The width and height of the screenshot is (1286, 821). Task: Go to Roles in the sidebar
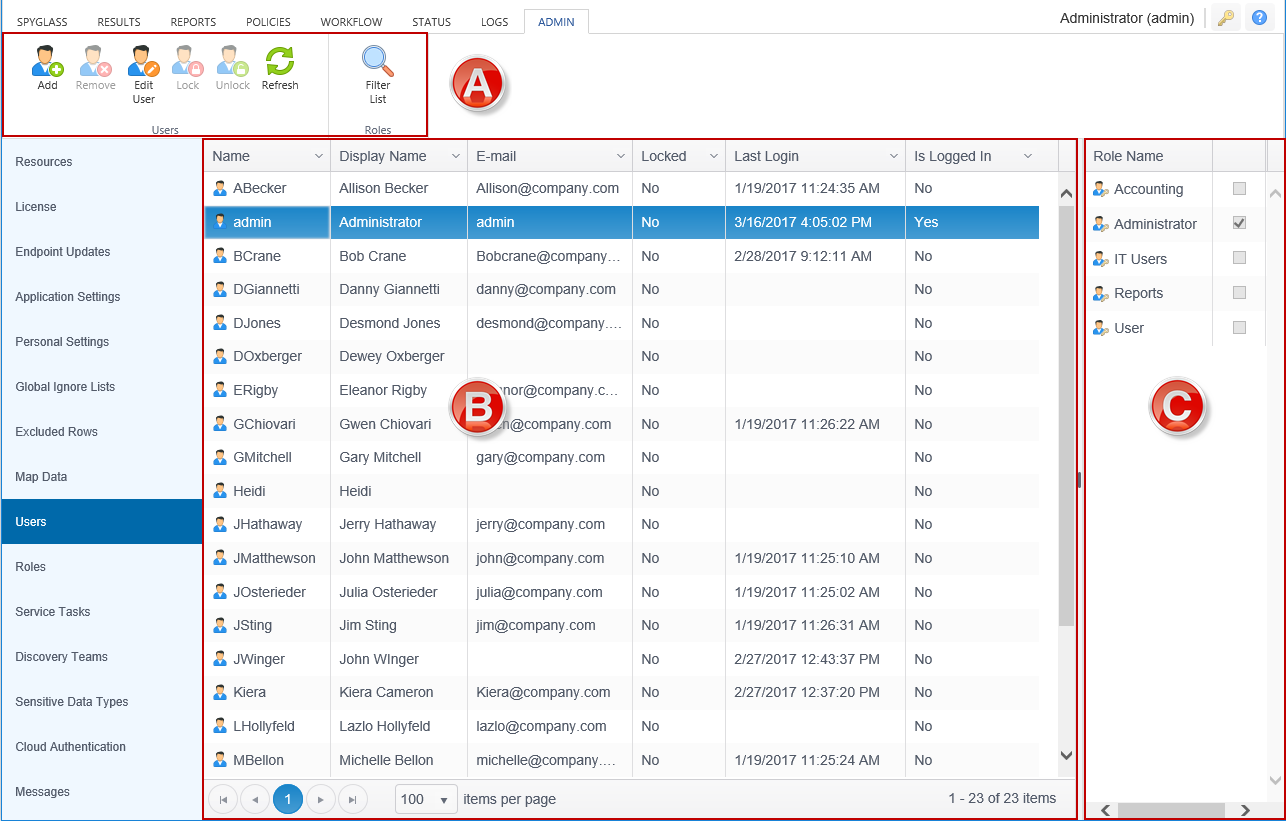[x=31, y=567]
